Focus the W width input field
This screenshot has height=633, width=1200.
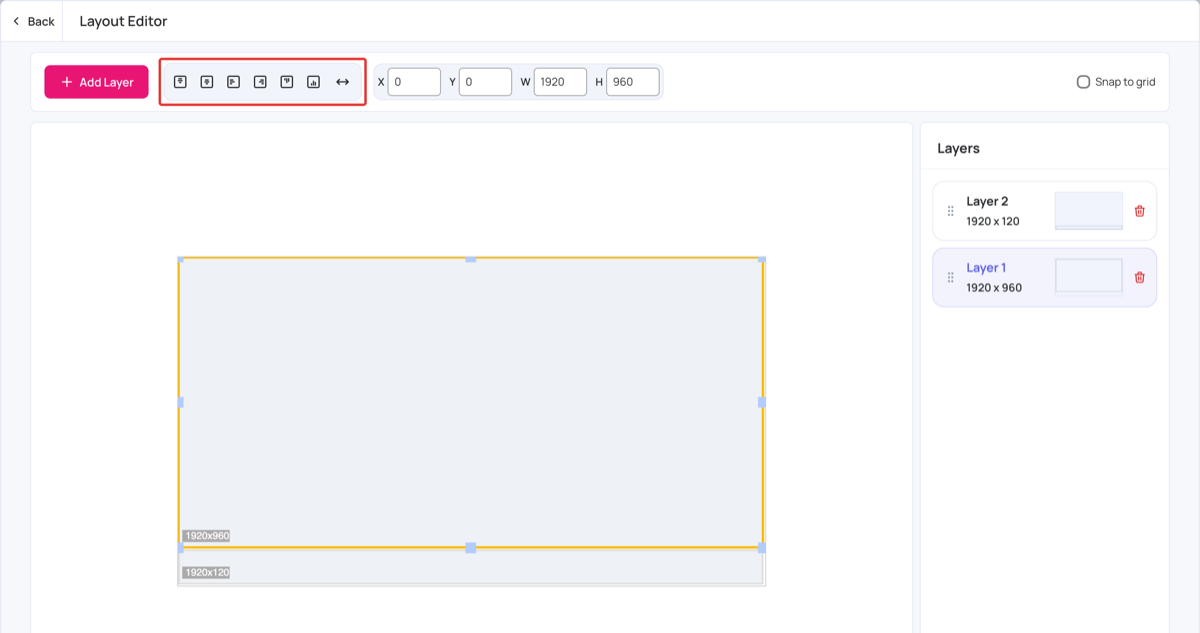[x=560, y=82]
